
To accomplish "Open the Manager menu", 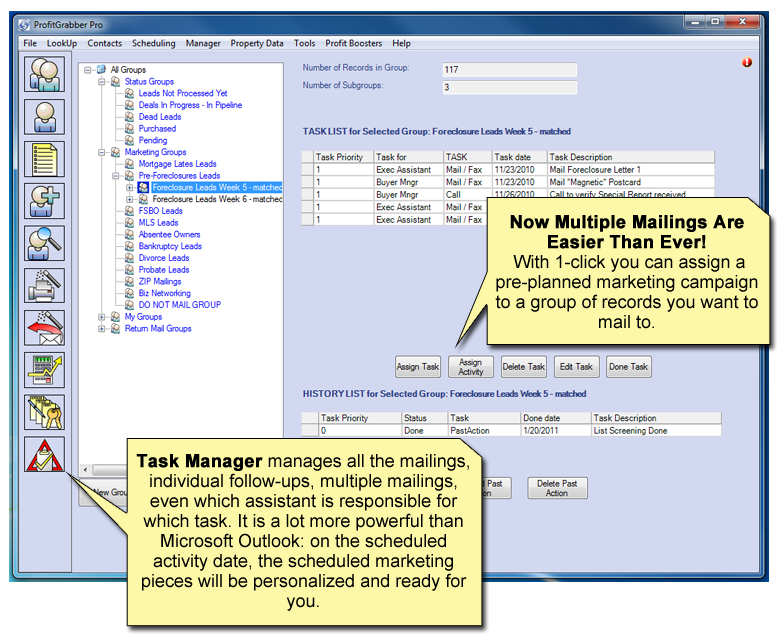I will (x=203, y=43).
